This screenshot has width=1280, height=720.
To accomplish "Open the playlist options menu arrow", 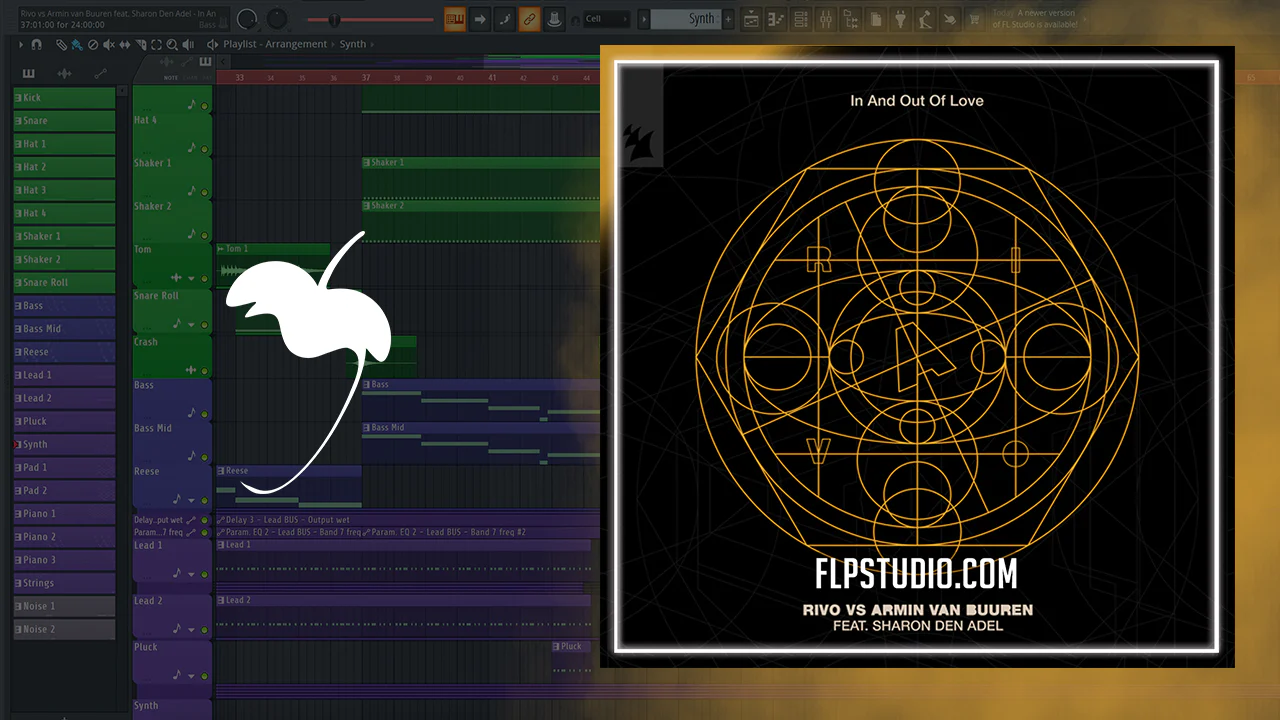I will (x=21, y=45).
